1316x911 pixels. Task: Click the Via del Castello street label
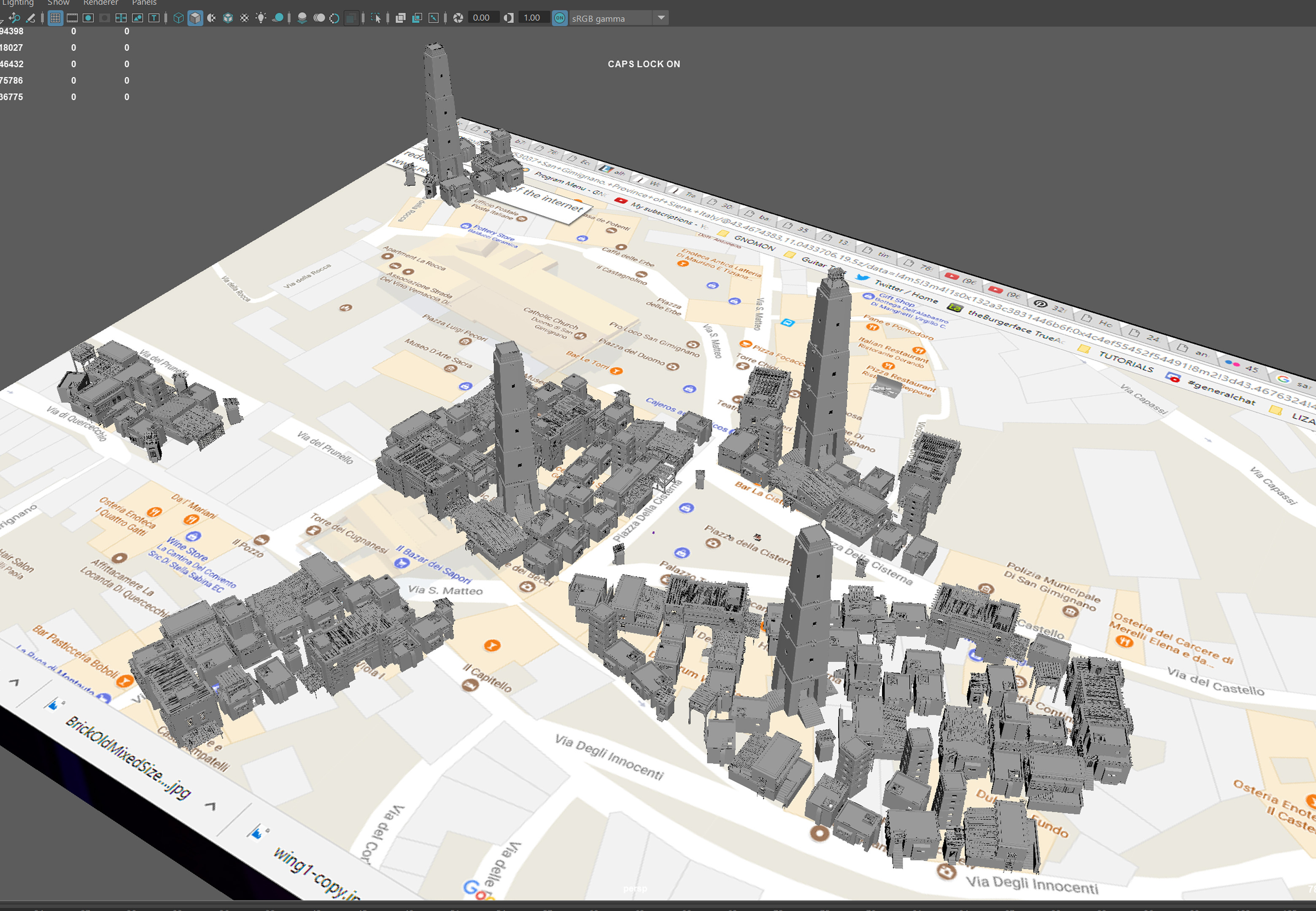tap(1216, 682)
